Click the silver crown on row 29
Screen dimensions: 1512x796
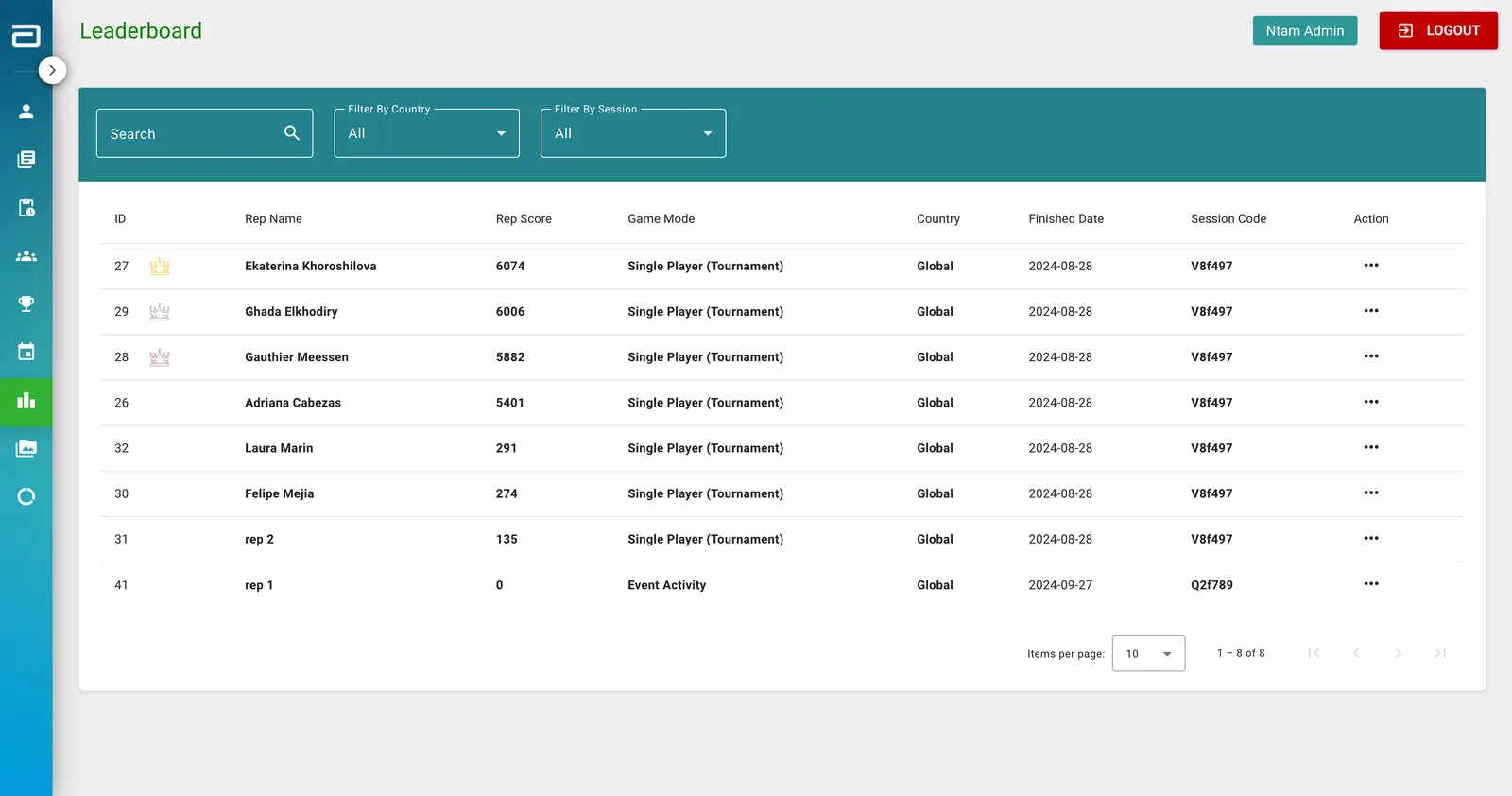point(160,312)
